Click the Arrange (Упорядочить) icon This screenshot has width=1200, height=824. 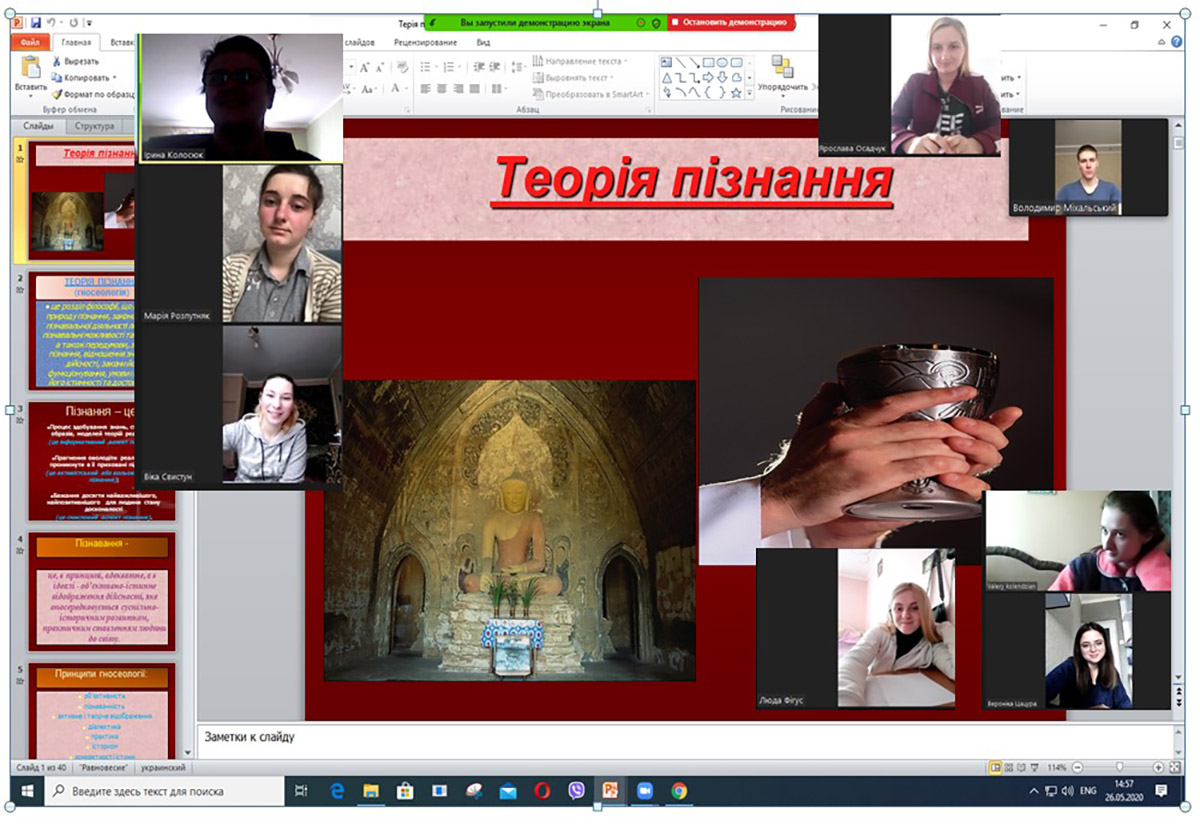click(782, 67)
